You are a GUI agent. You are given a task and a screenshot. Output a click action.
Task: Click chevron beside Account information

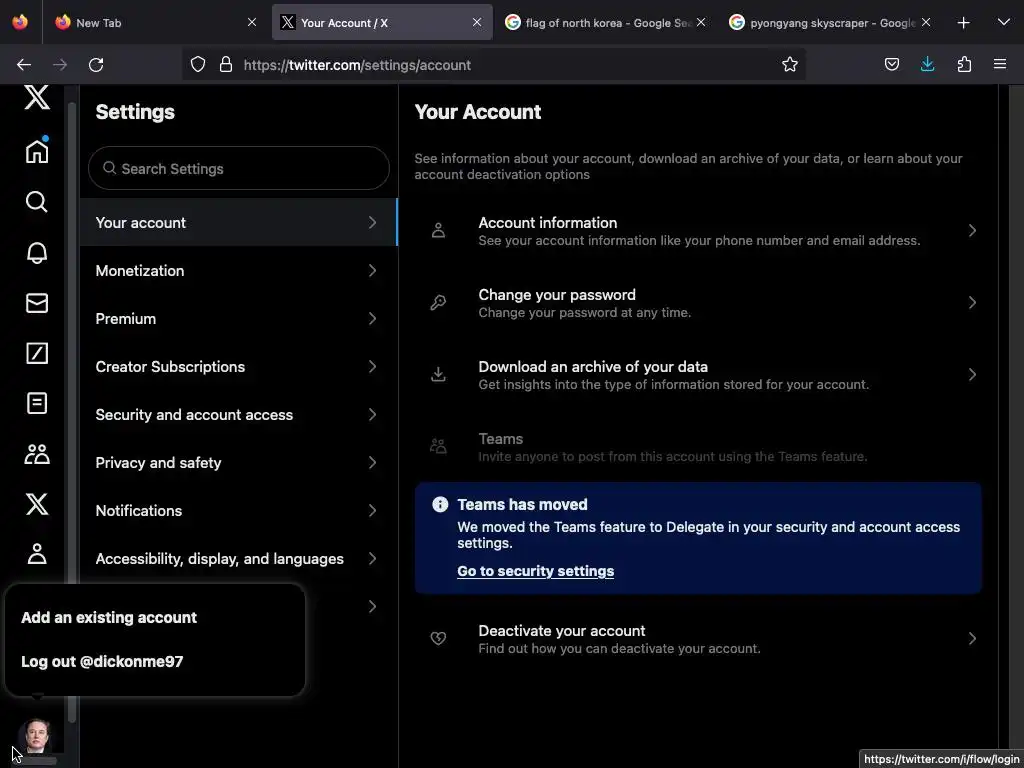(972, 231)
